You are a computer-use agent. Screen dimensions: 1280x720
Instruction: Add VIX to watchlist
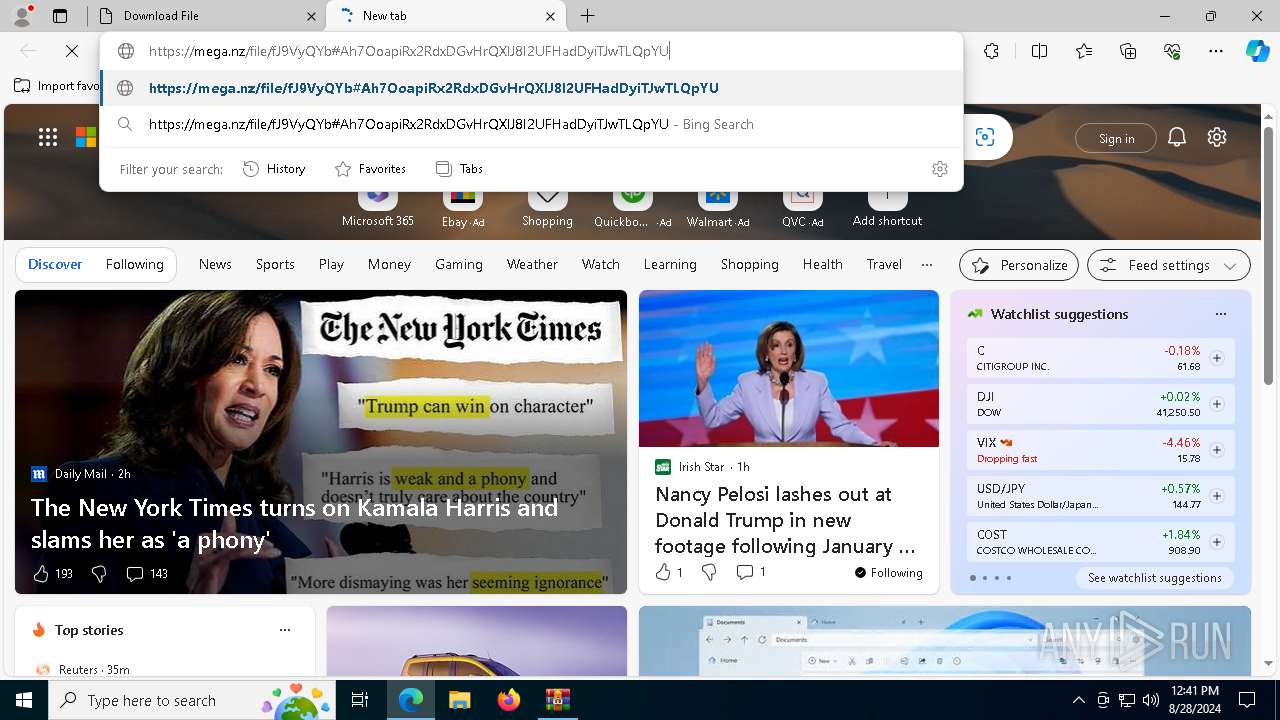(1217, 450)
